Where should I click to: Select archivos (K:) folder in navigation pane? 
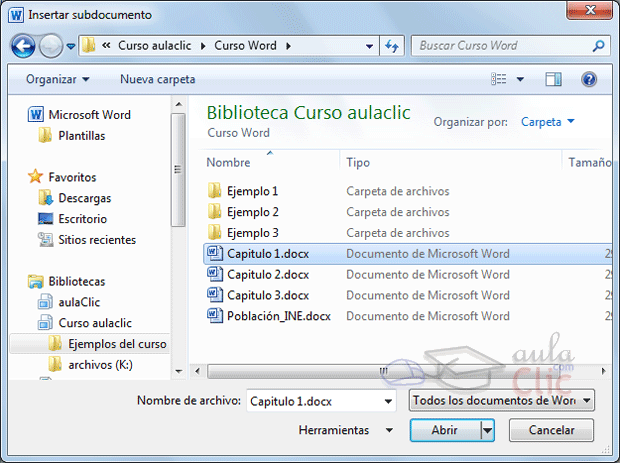click(x=91, y=365)
